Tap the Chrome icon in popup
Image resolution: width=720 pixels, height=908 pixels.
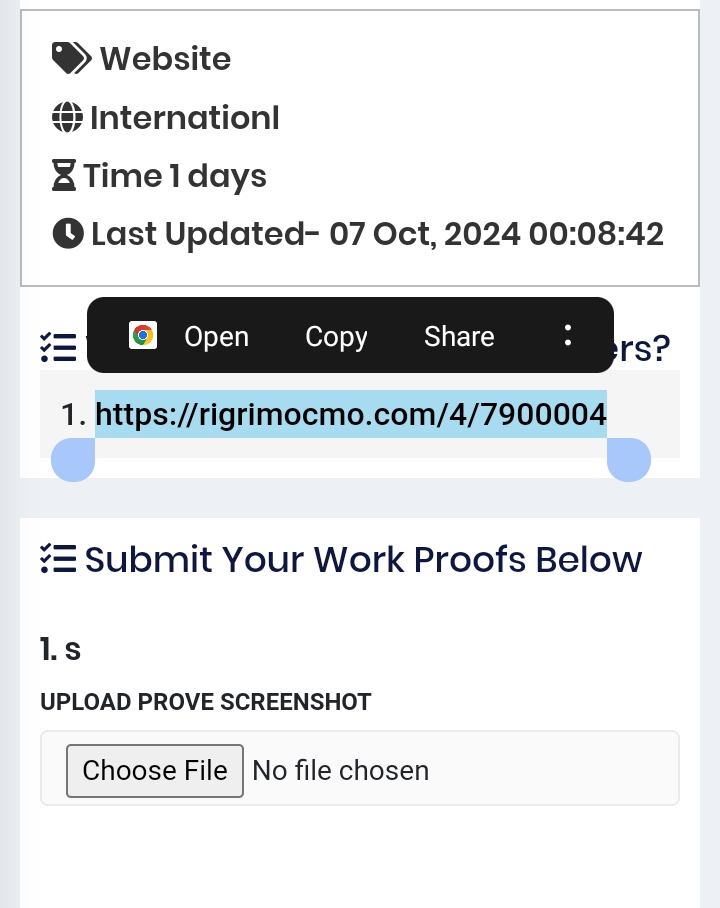click(x=142, y=335)
